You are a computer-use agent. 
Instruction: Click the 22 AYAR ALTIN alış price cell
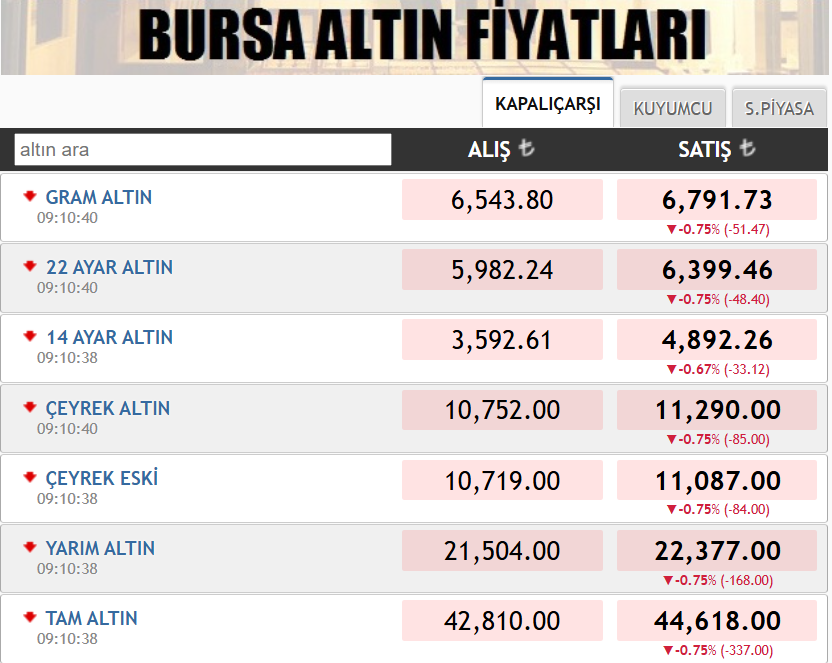pos(502,269)
